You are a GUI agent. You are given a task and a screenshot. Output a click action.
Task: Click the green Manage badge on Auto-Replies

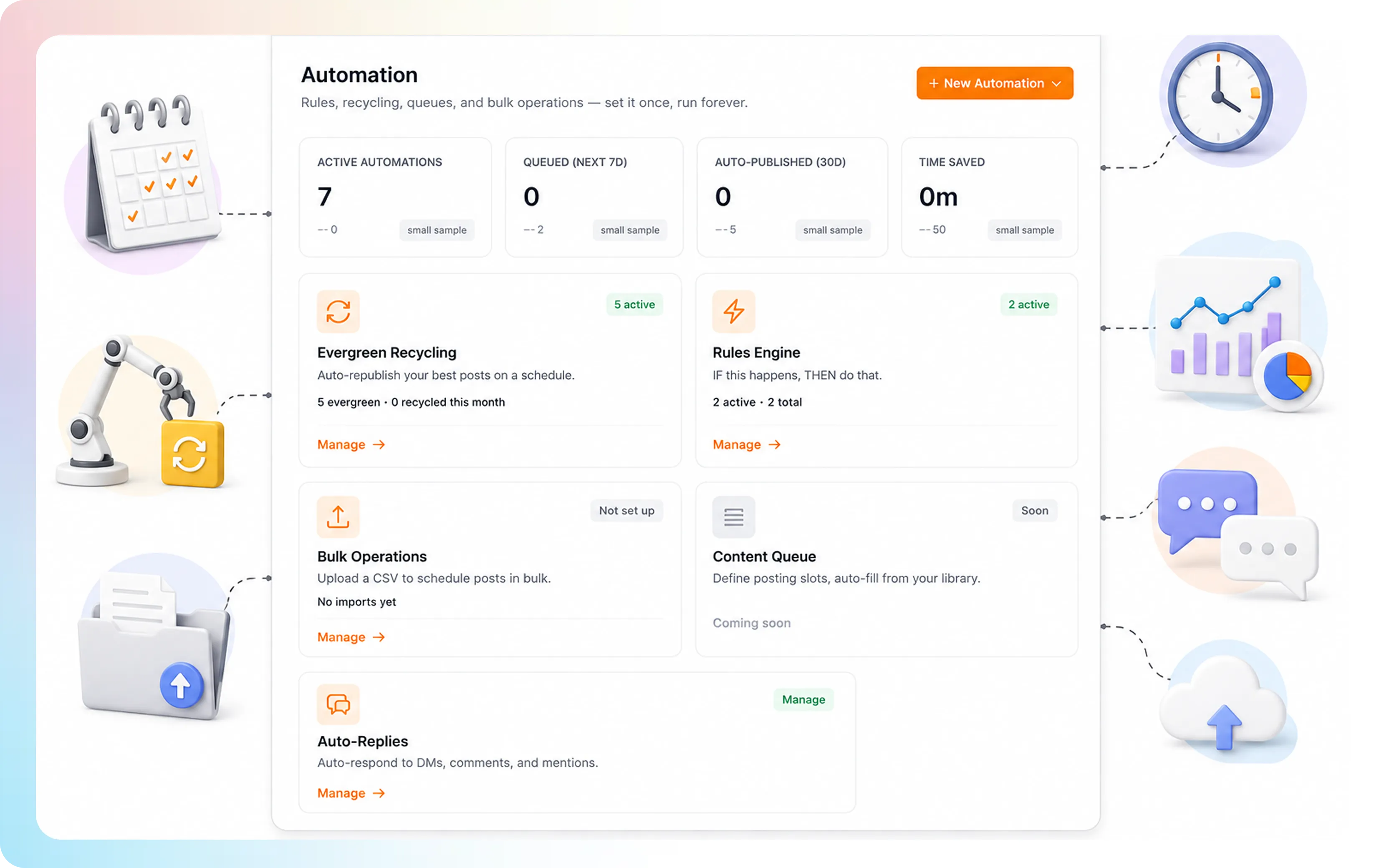tap(803, 699)
